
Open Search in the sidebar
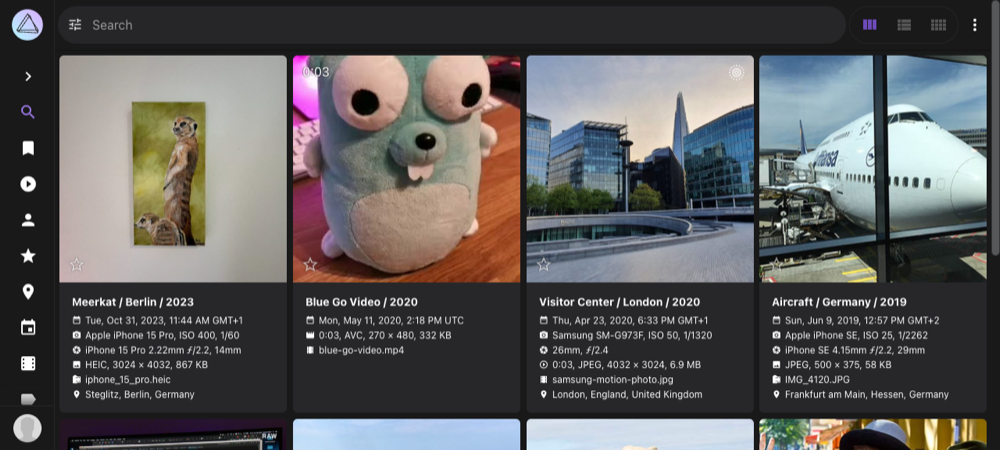27,112
